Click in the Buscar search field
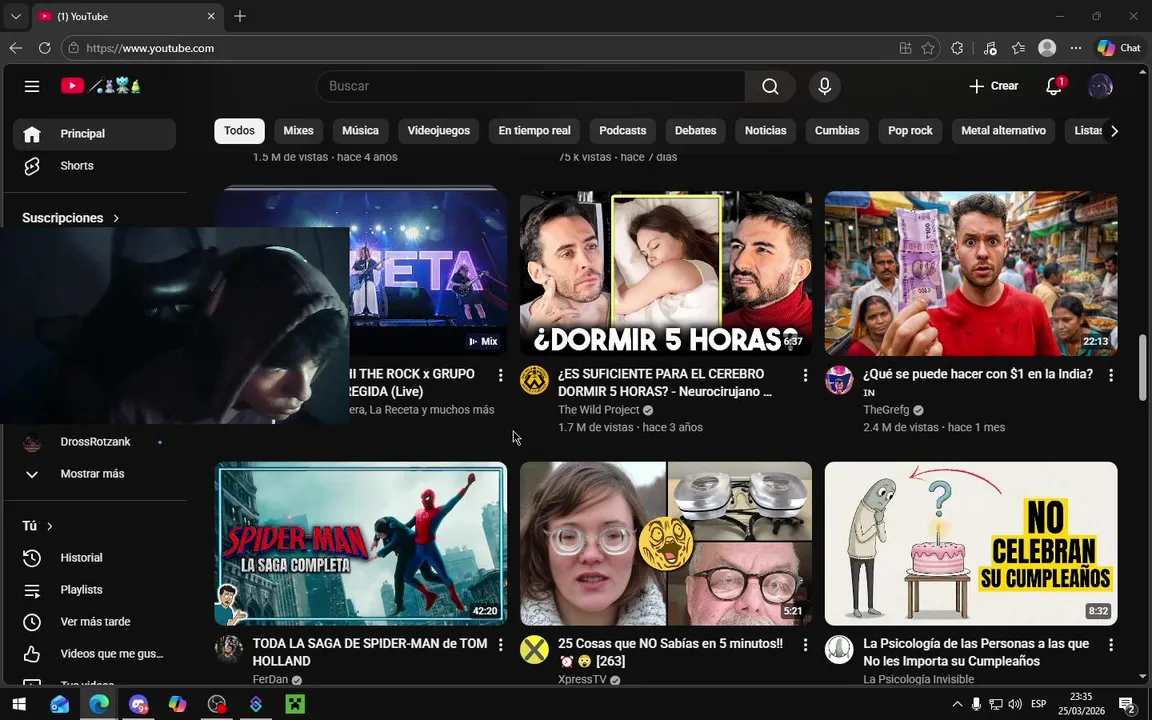The width and height of the screenshot is (1152, 720). point(530,86)
